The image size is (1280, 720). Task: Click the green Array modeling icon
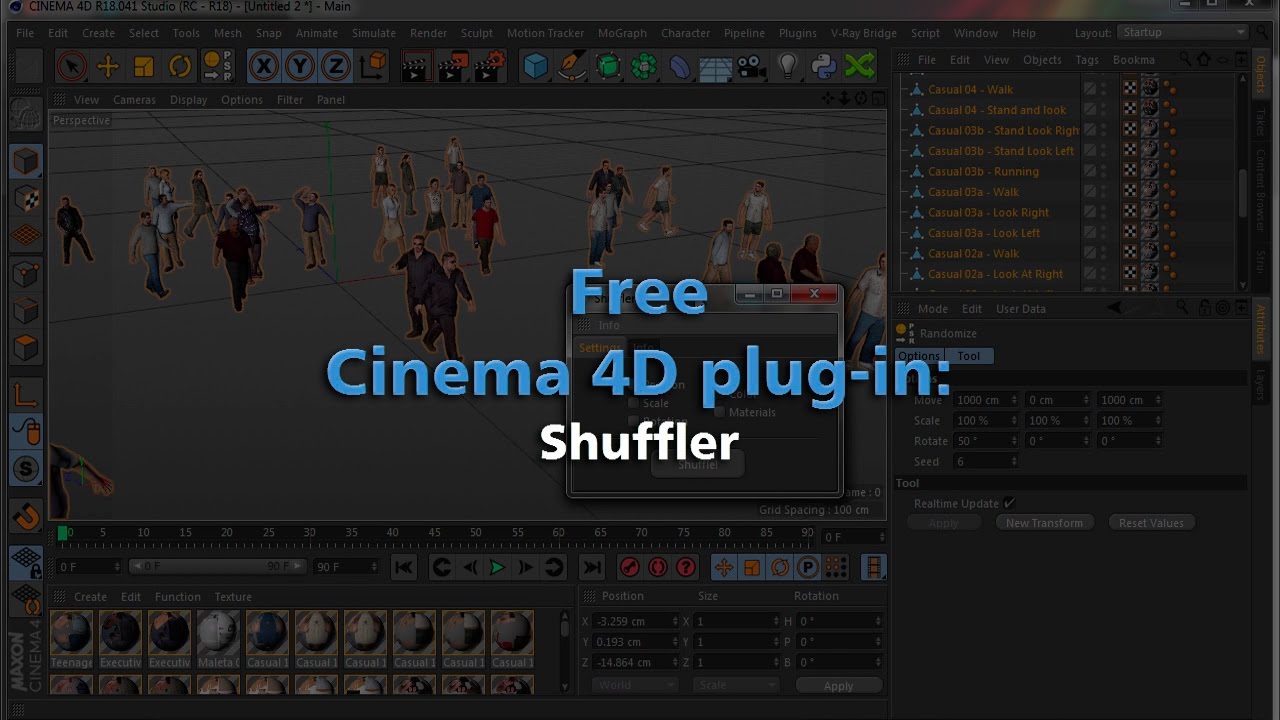point(644,66)
